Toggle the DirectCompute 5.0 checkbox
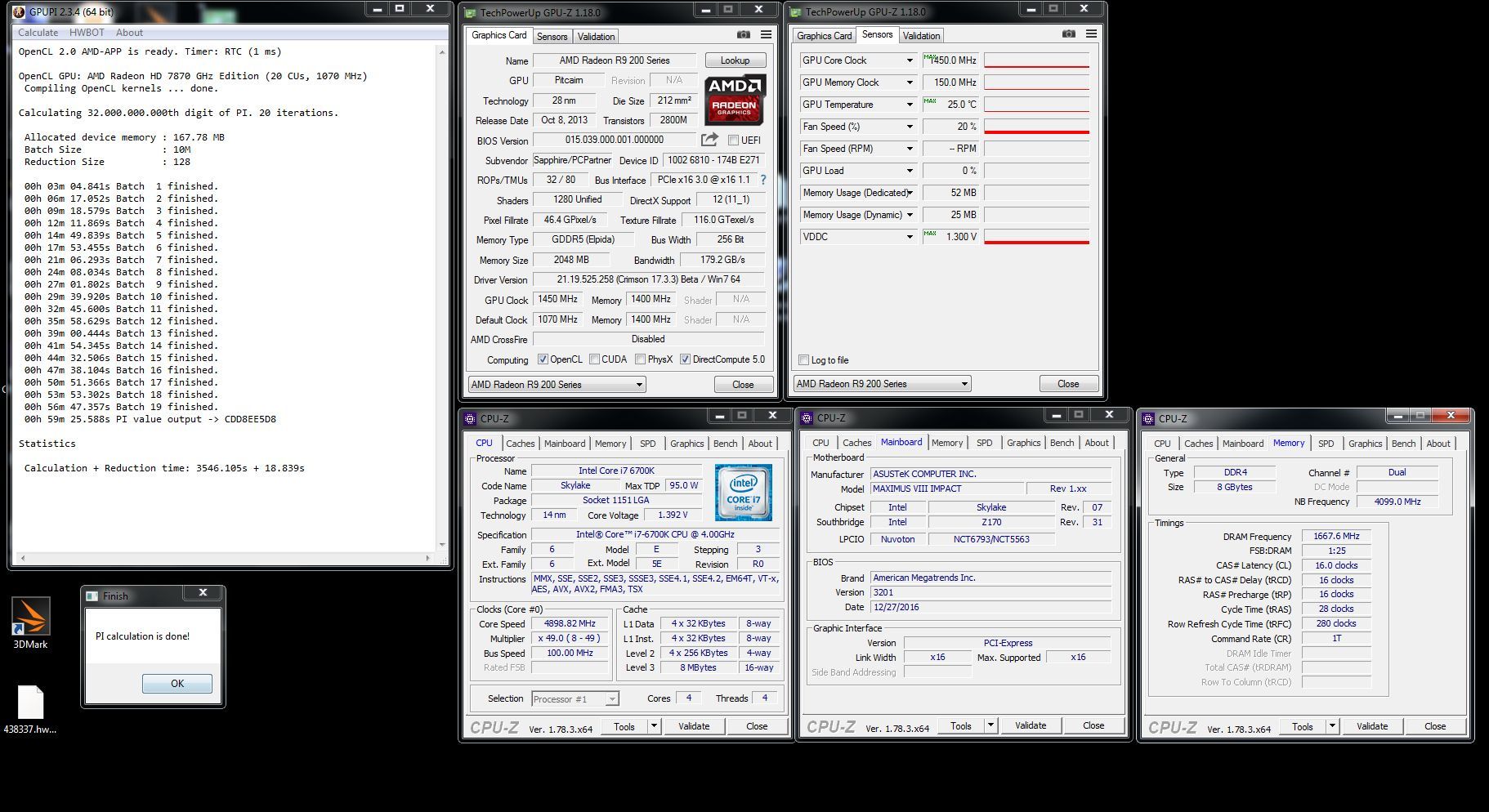The height and width of the screenshot is (812, 1489). pyautogui.click(x=685, y=359)
